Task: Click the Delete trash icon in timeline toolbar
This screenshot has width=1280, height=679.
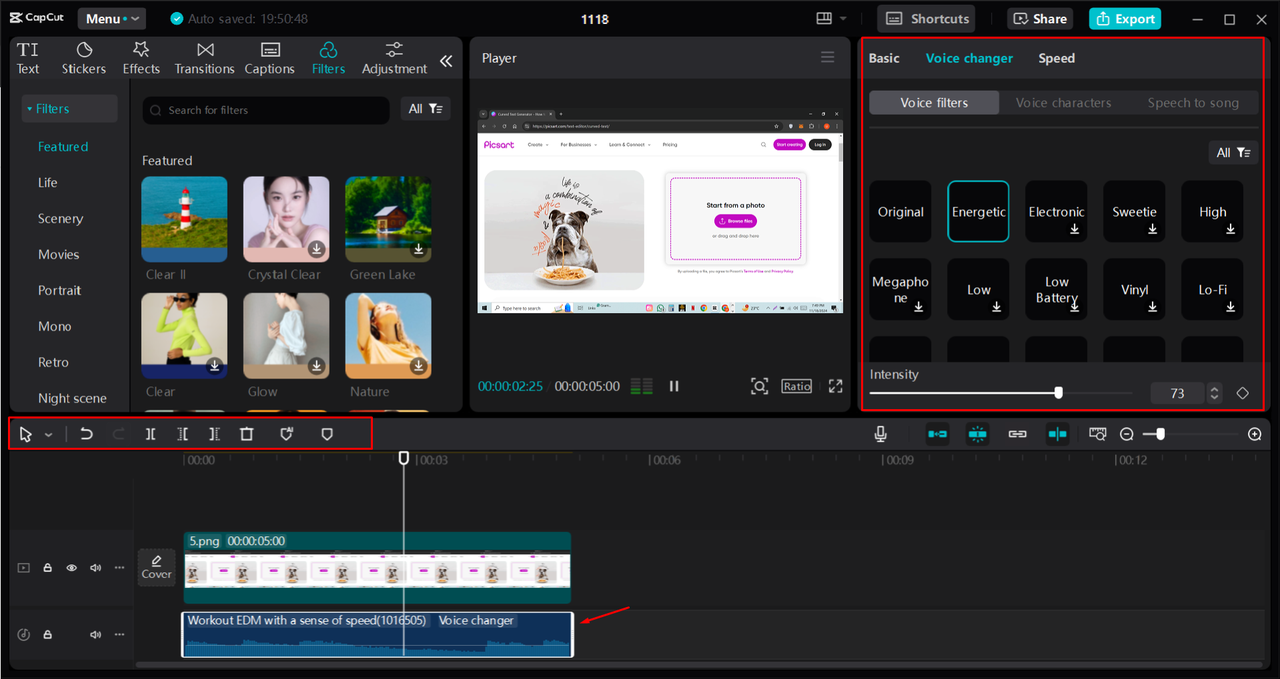Action: [x=247, y=434]
